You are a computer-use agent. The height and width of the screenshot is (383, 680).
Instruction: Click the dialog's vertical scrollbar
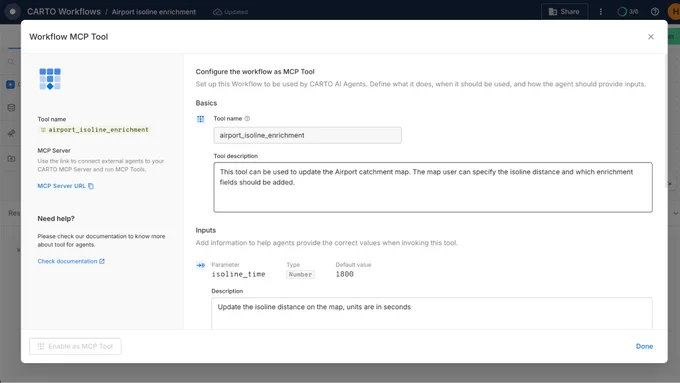coord(665,121)
